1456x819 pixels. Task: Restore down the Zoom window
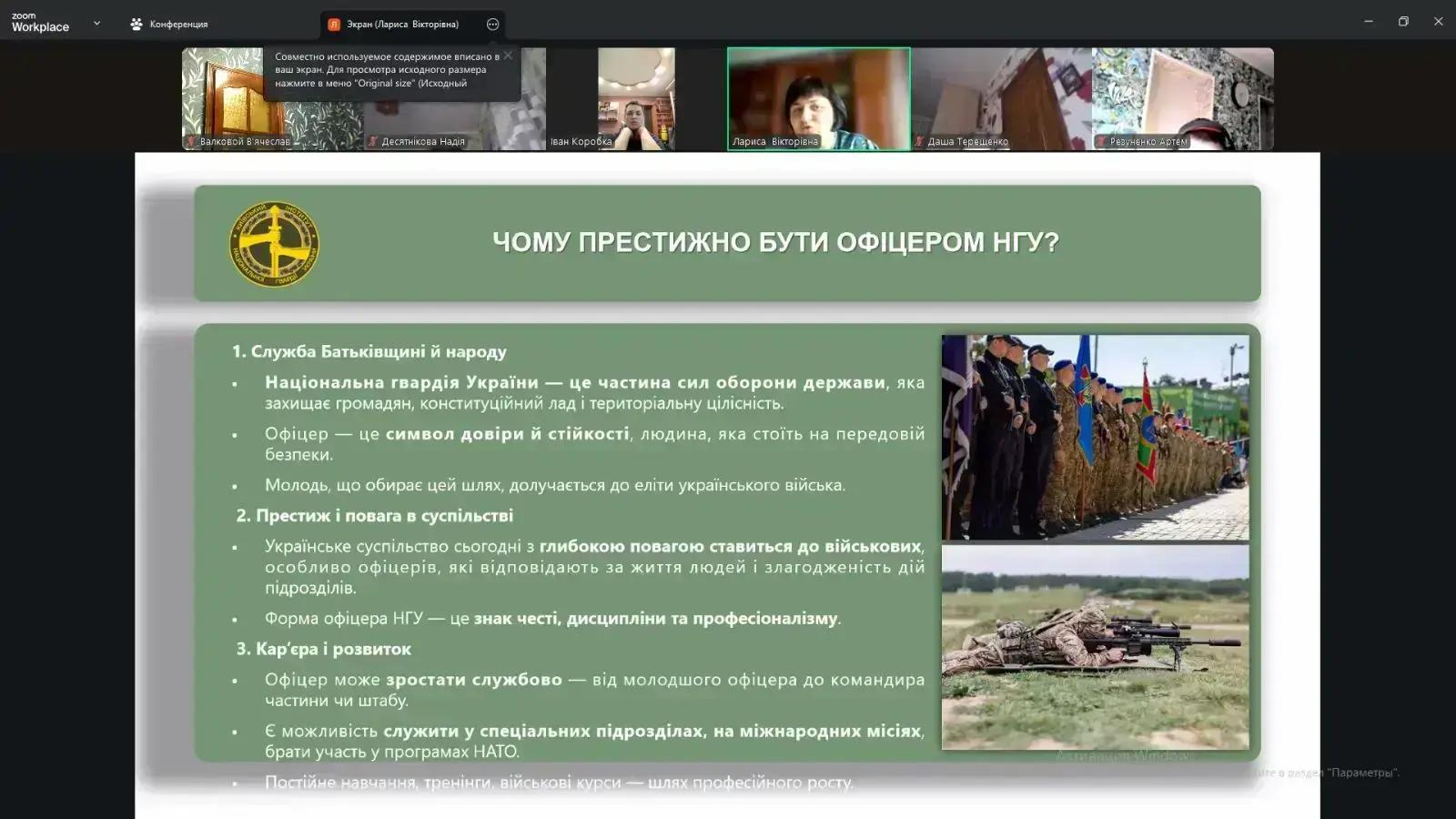tap(1403, 21)
